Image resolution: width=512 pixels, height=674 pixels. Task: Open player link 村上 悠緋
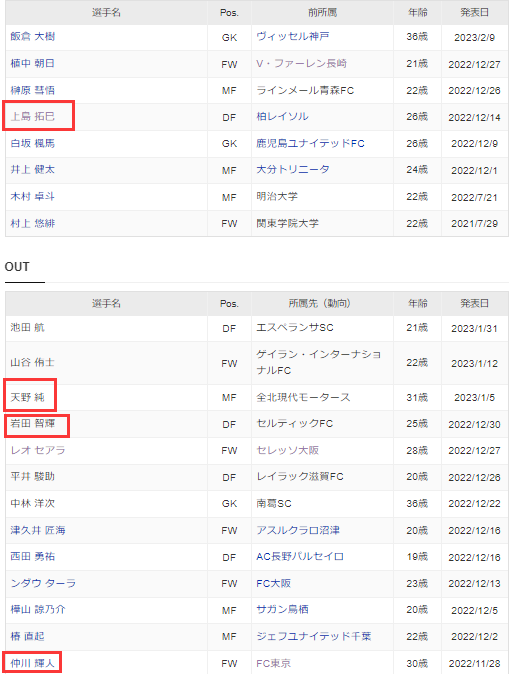[x=33, y=223]
